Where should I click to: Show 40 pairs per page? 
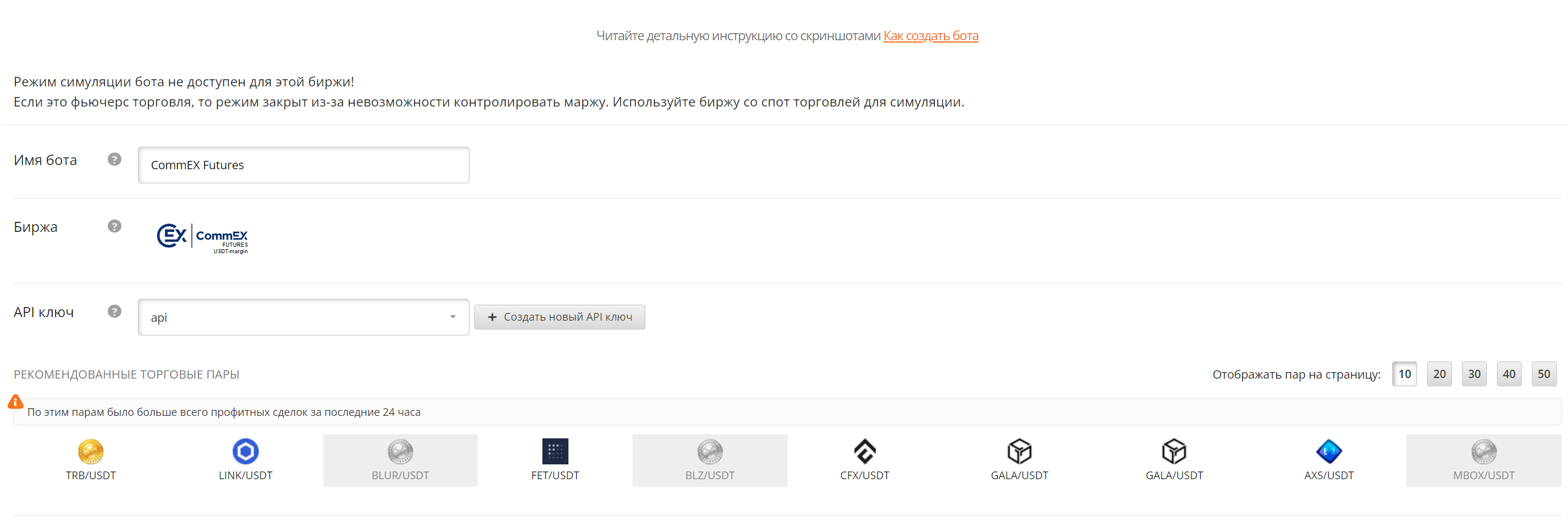1509,374
